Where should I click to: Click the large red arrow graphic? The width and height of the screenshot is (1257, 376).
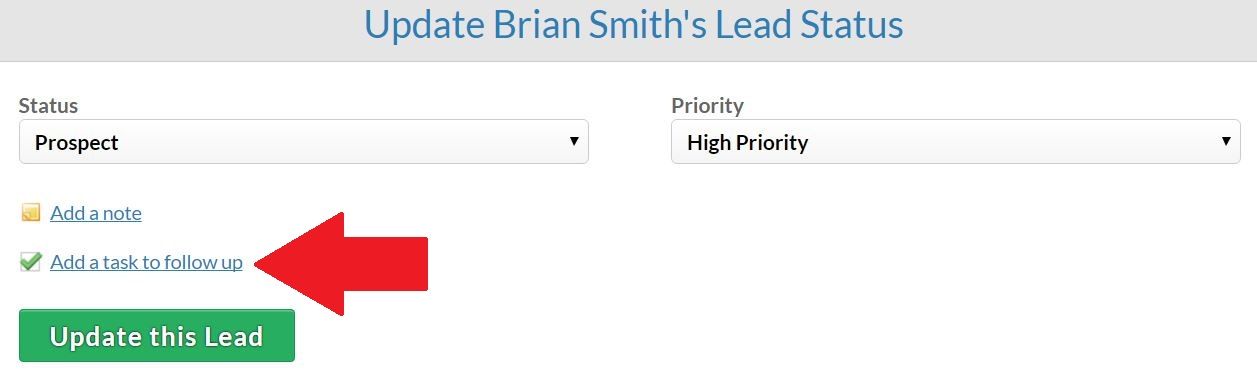[x=342, y=264]
